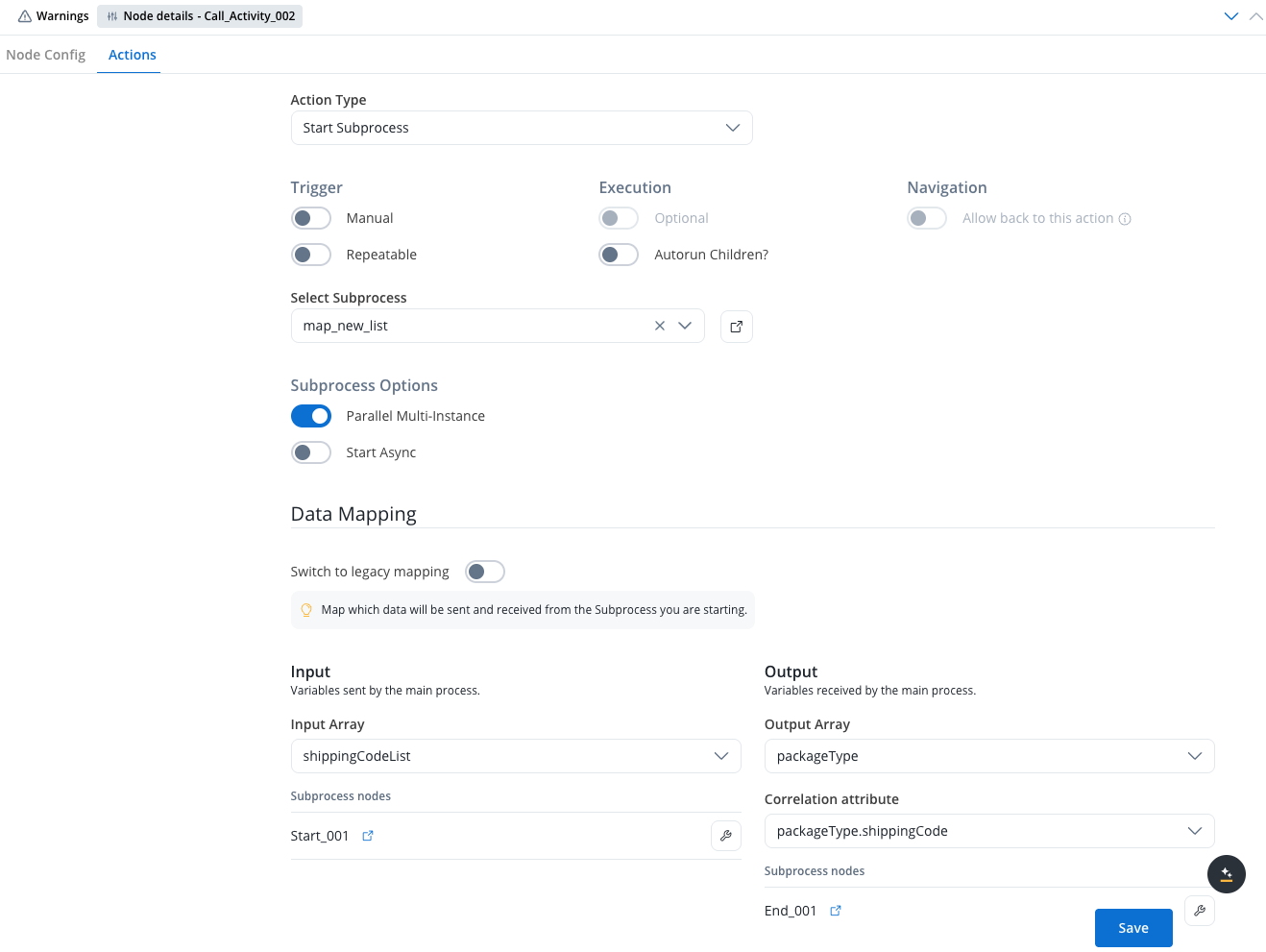Turn on the Repeatable toggle
Image resolution: width=1266 pixels, height=952 pixels.
click(x=311, y=255)
